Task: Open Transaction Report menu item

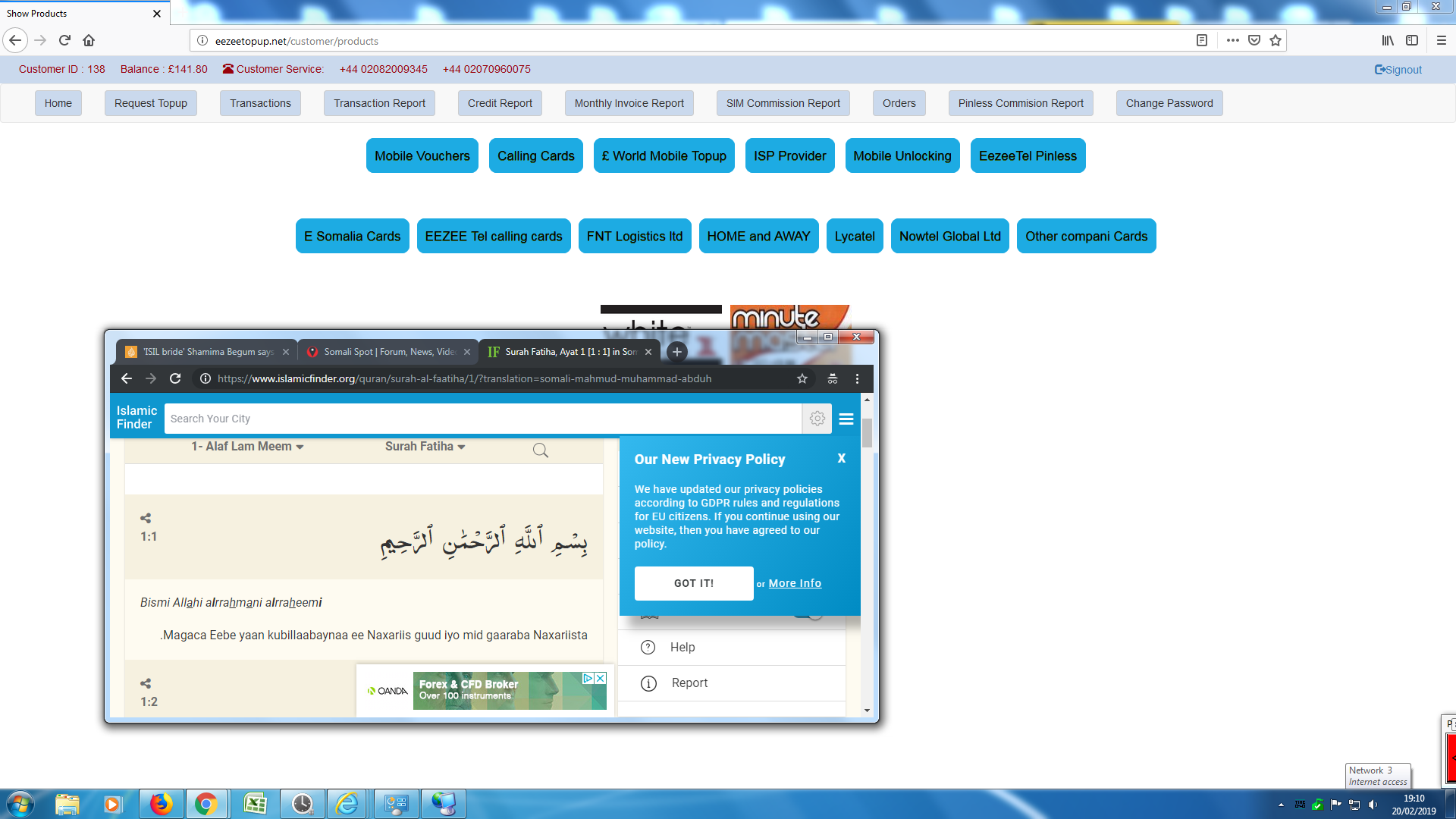Action: pyautogui.click(x=379, y=103)
